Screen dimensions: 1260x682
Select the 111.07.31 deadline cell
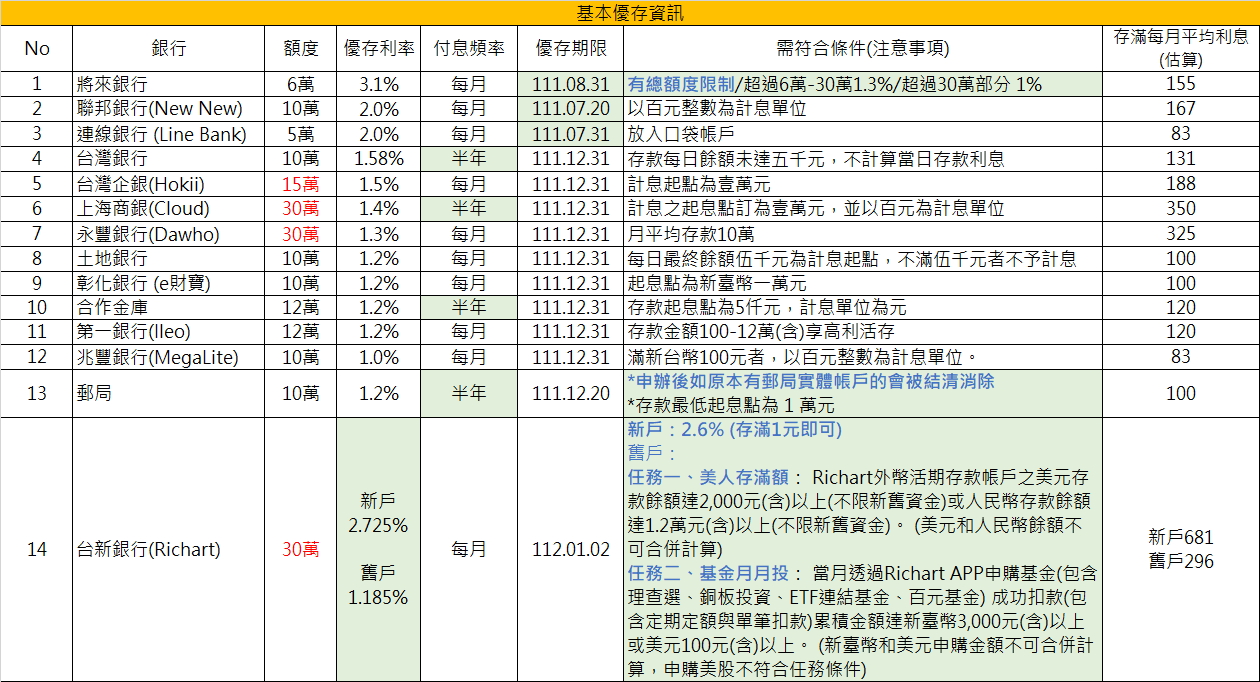tap(570, 134)
